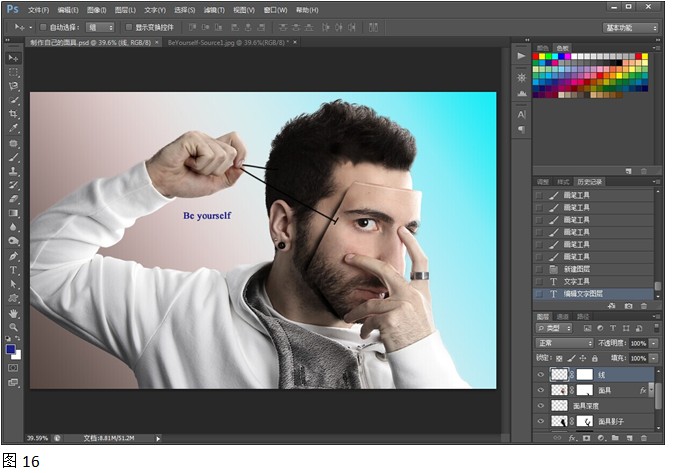Viewport: 675px width, 473px height.
Task: Expand effects arrow on 面具 layer
Action: 651,390
